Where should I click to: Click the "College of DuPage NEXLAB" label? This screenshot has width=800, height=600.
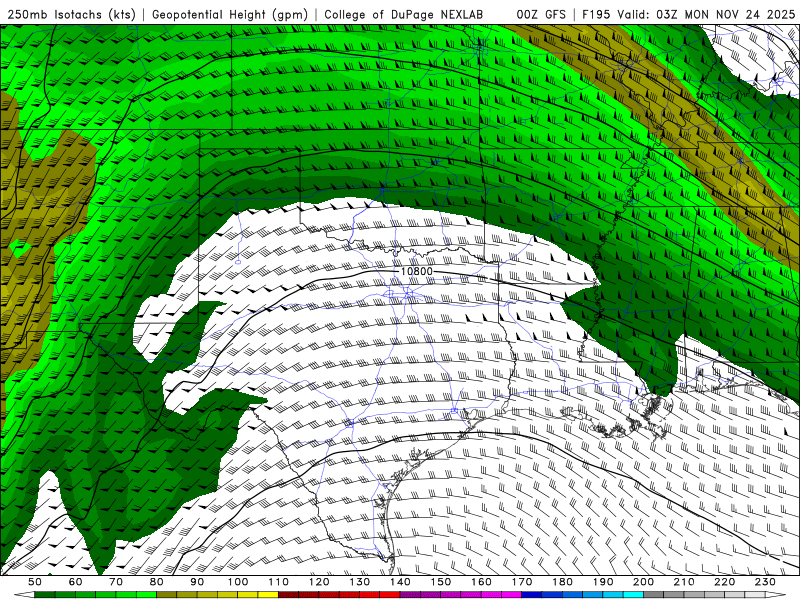click(404, 14)
